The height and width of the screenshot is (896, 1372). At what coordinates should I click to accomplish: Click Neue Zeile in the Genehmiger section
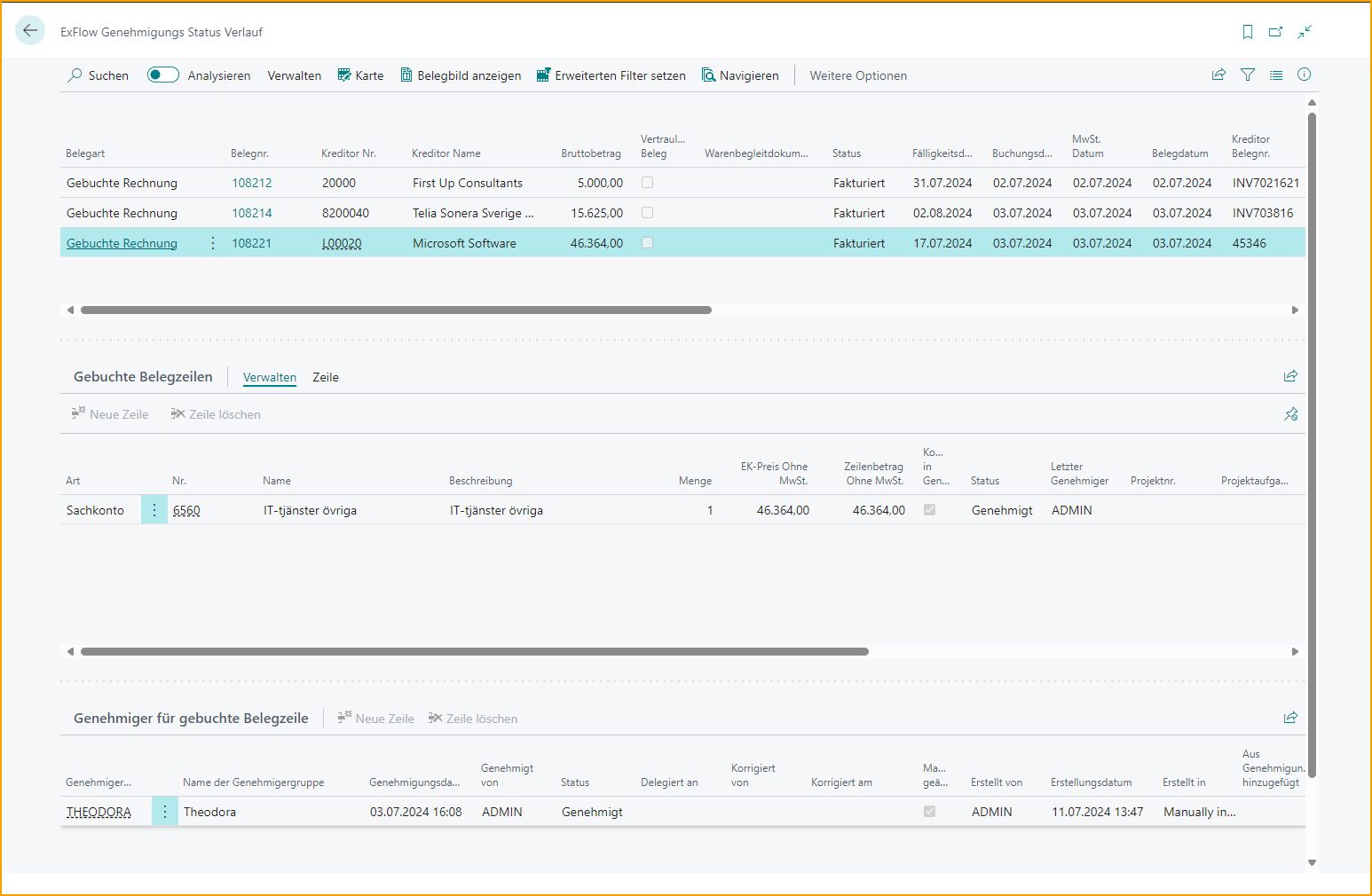click(376, 719)
